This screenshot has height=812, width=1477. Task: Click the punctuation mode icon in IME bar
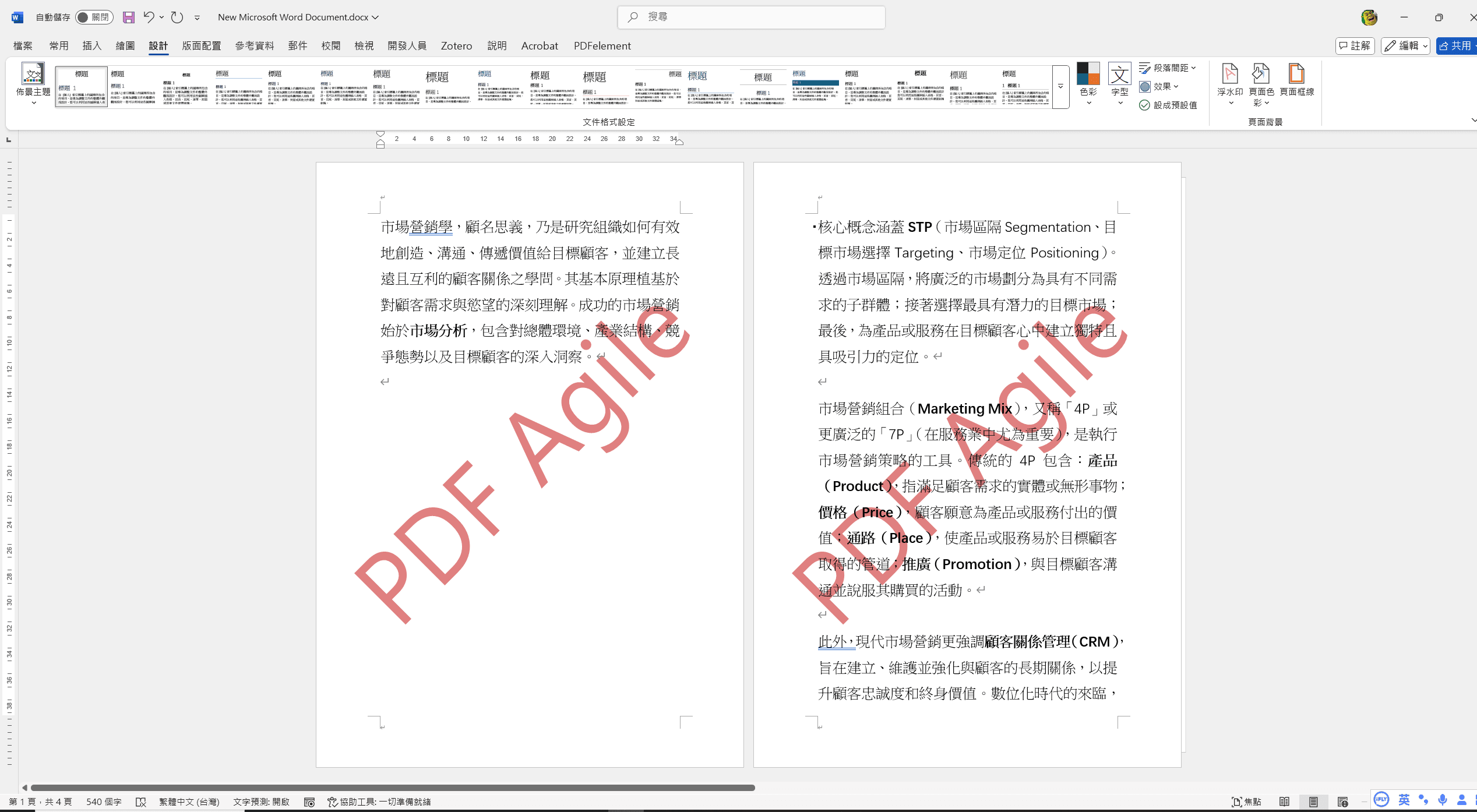pyautogui.click(x=1423, y=800)
